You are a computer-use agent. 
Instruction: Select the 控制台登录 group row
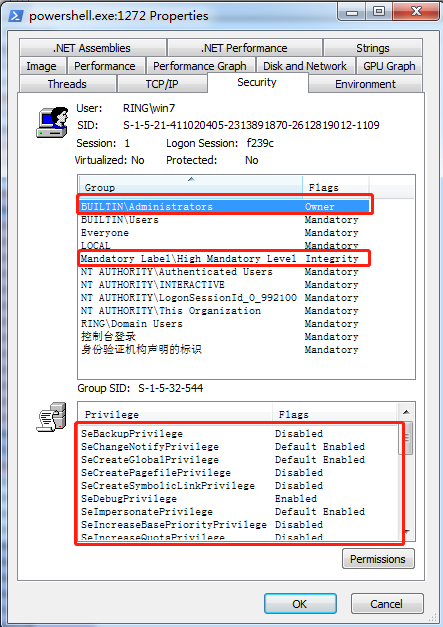point(224,337)
